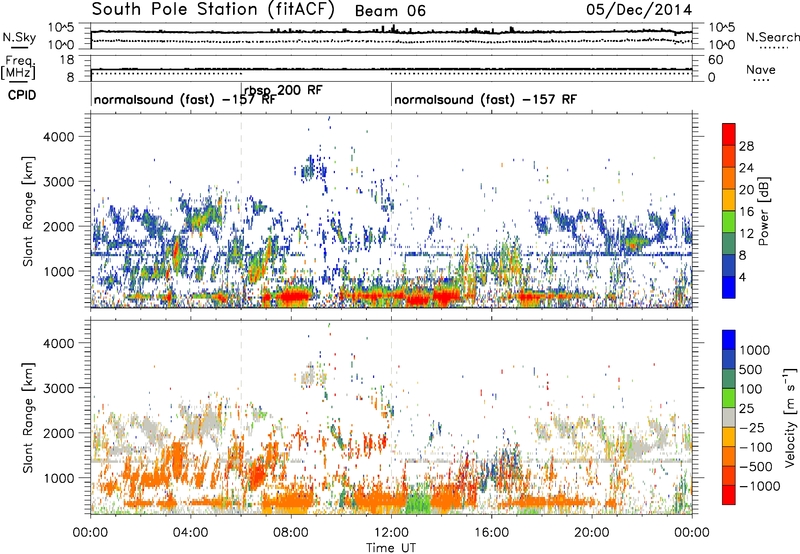Click the '4' Power scale value
The image size is (800, 554).
pyautogui.click(x=743, y=277)
